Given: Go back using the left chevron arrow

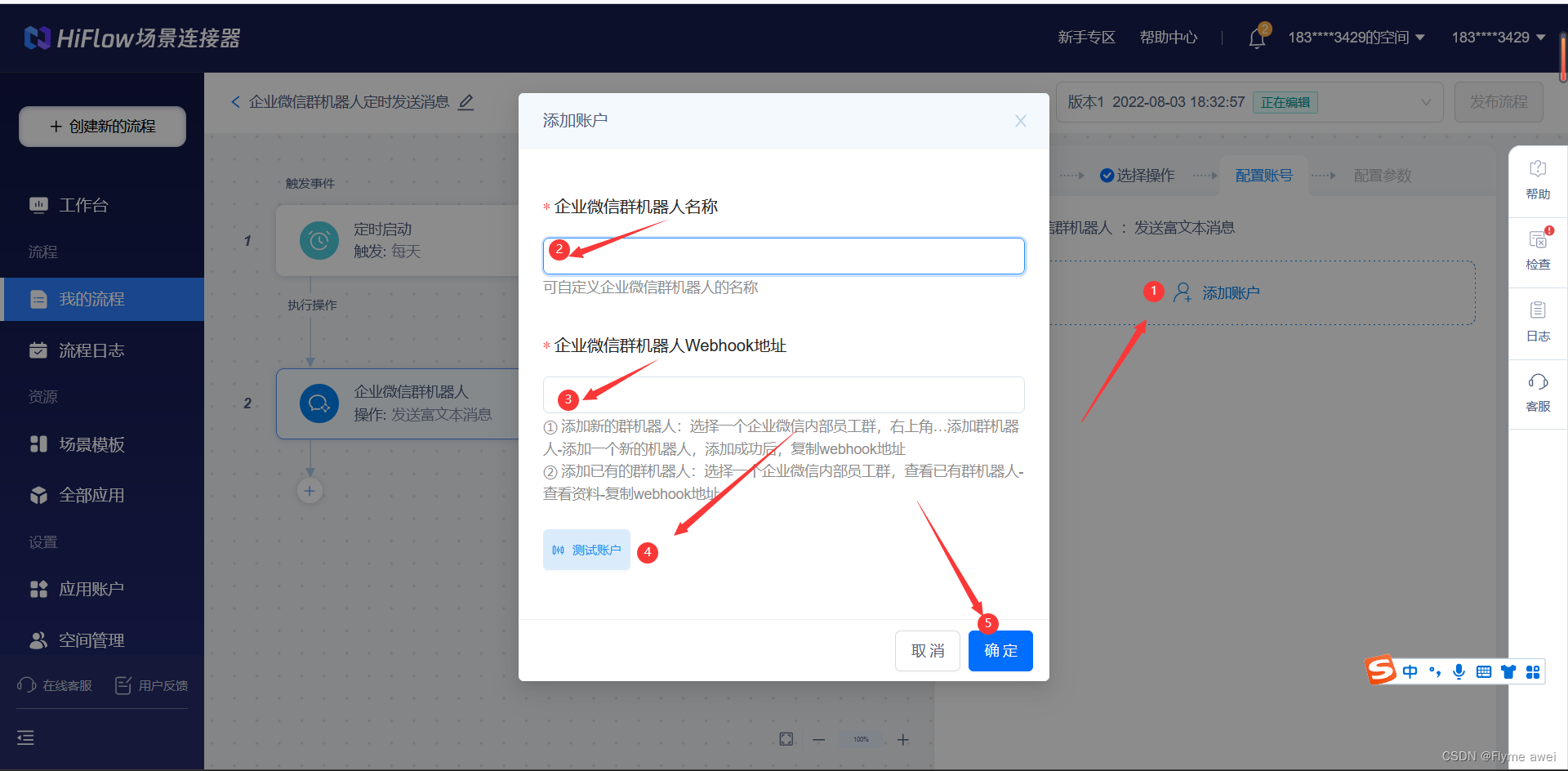Looking at the screenshot, I should pyautogui.click(x=235, y=102).
